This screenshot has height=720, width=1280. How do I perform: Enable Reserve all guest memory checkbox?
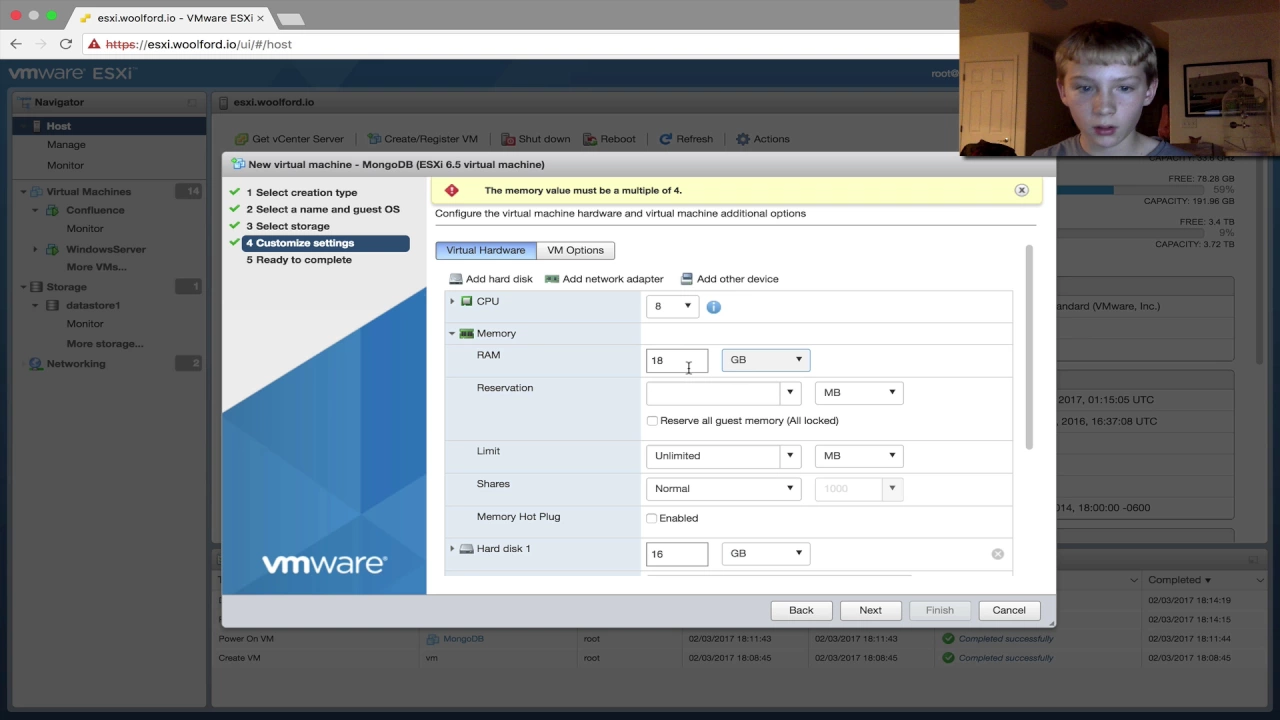click(x=652, y=421)
